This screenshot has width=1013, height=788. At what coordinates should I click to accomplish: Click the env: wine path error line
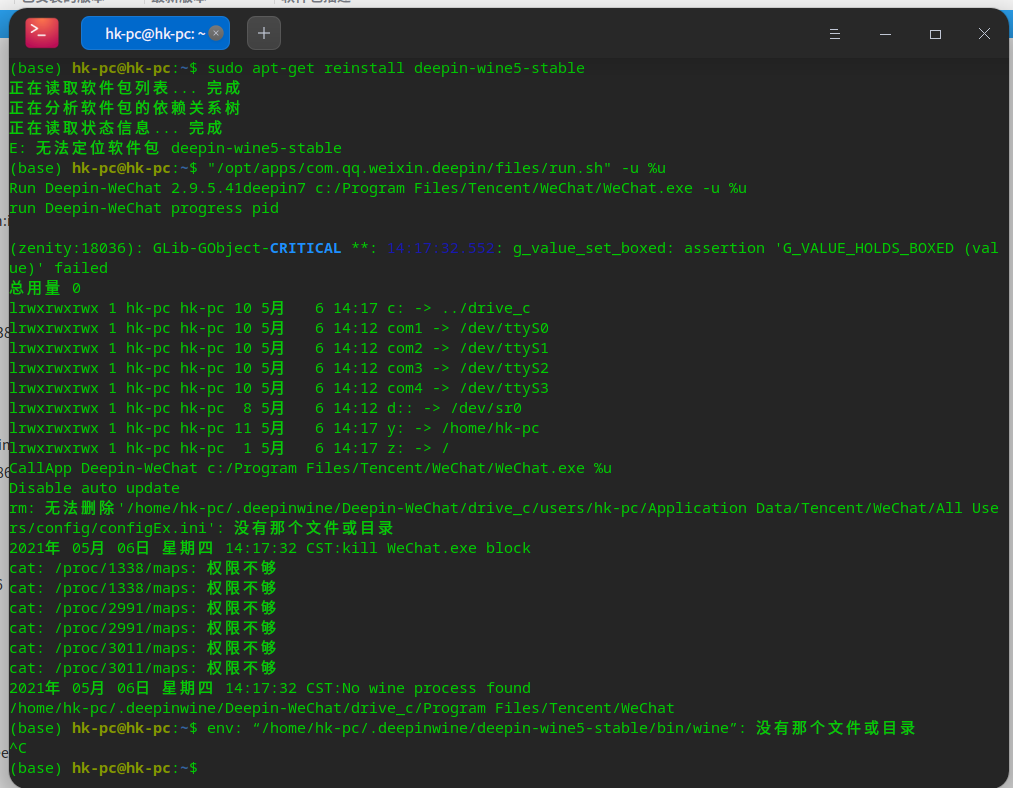(560, 728)
